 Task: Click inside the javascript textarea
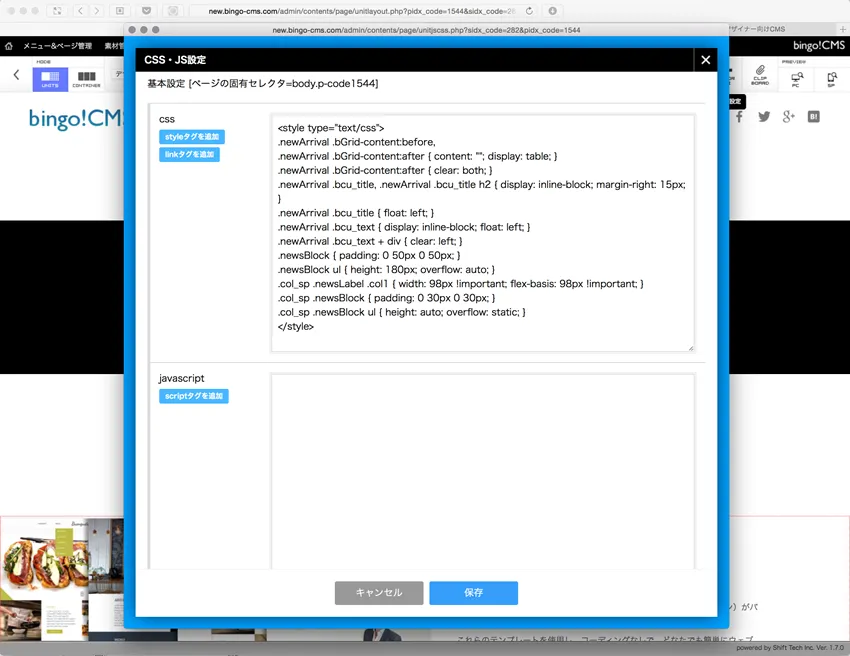pyautogui.click(x=482, y=470)
